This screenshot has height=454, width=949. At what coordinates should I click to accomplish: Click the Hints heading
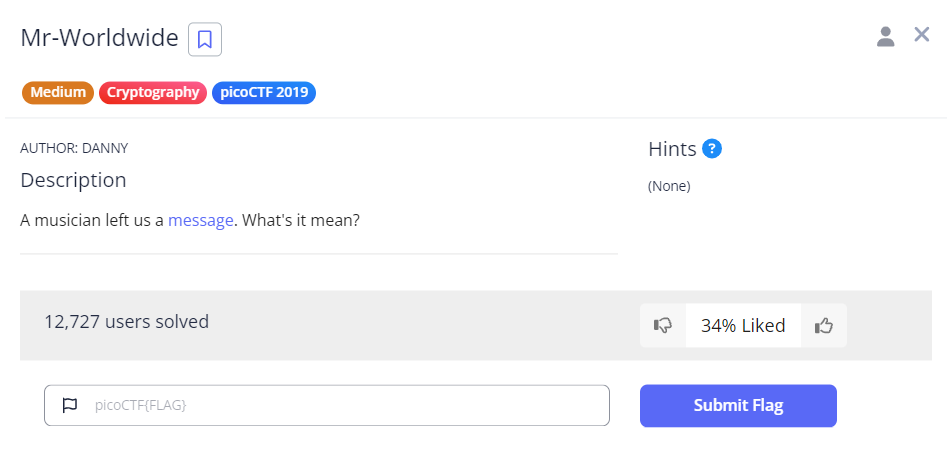tap(672, 149)
